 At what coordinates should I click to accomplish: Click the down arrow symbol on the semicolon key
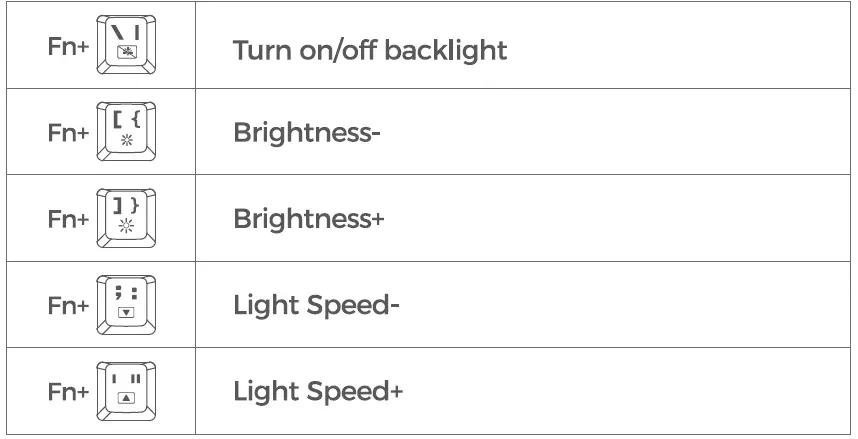tap(126, 313)
